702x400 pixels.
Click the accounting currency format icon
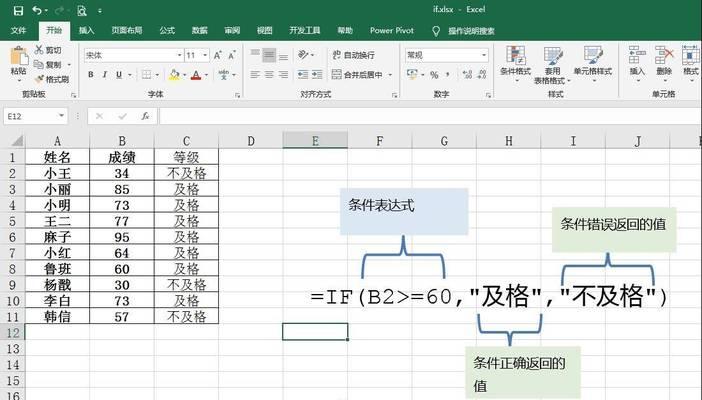pyautogui.click(x=411, y=74)
